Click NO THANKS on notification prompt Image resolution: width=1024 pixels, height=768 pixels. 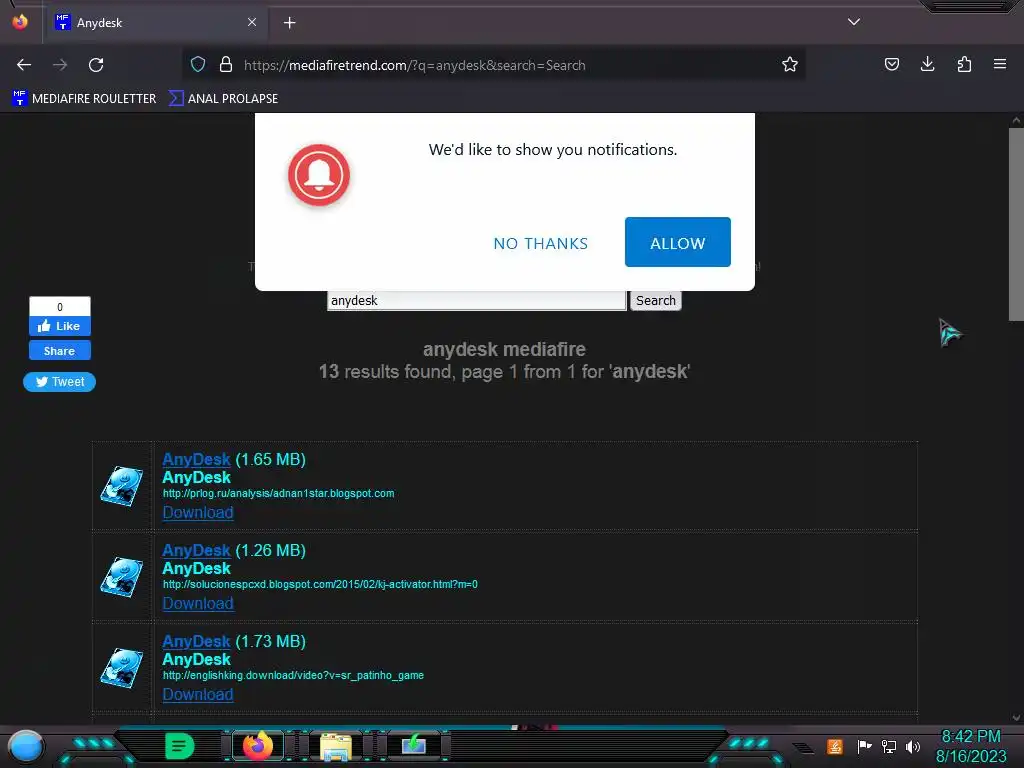[x=541, y=244]
